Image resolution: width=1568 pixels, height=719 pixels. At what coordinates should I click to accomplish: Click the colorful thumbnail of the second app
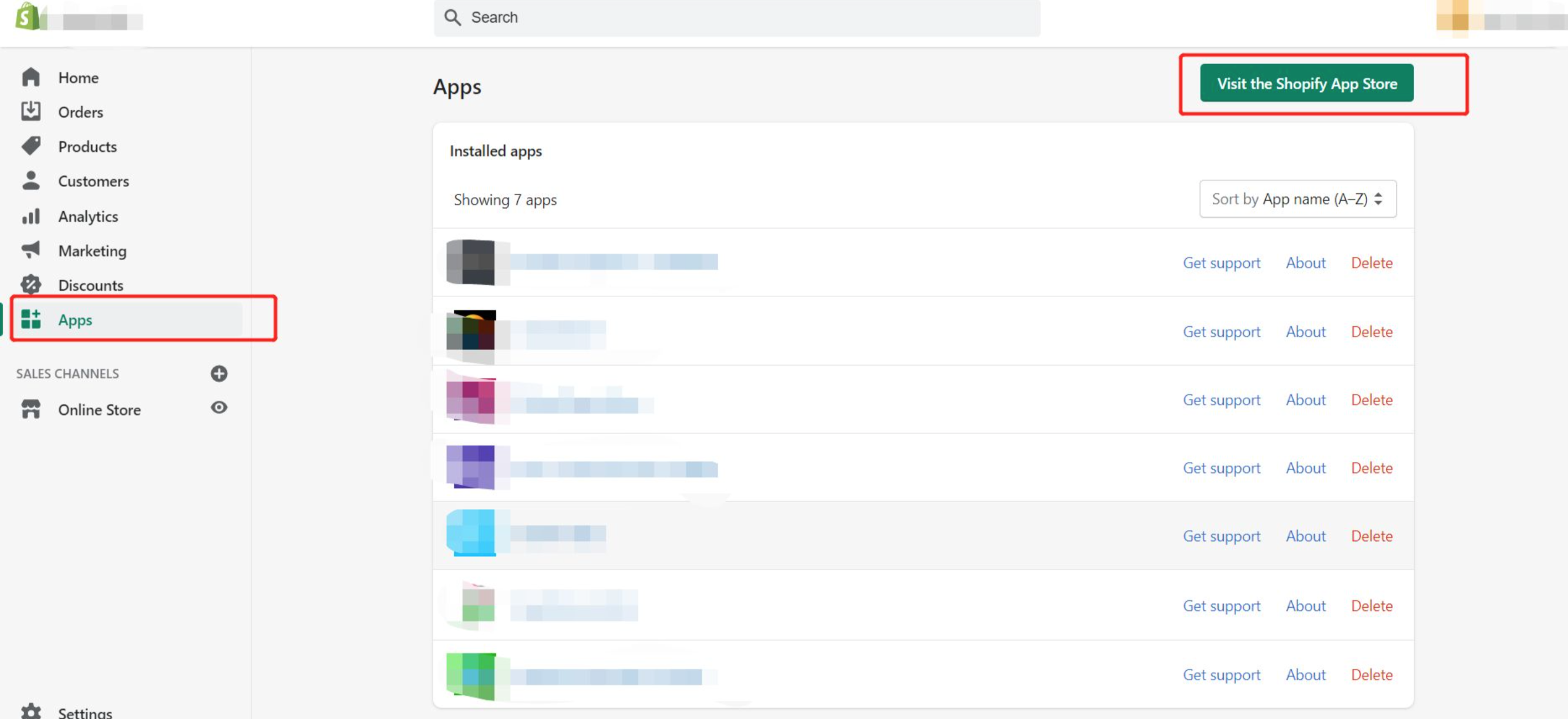coord(470,331)
